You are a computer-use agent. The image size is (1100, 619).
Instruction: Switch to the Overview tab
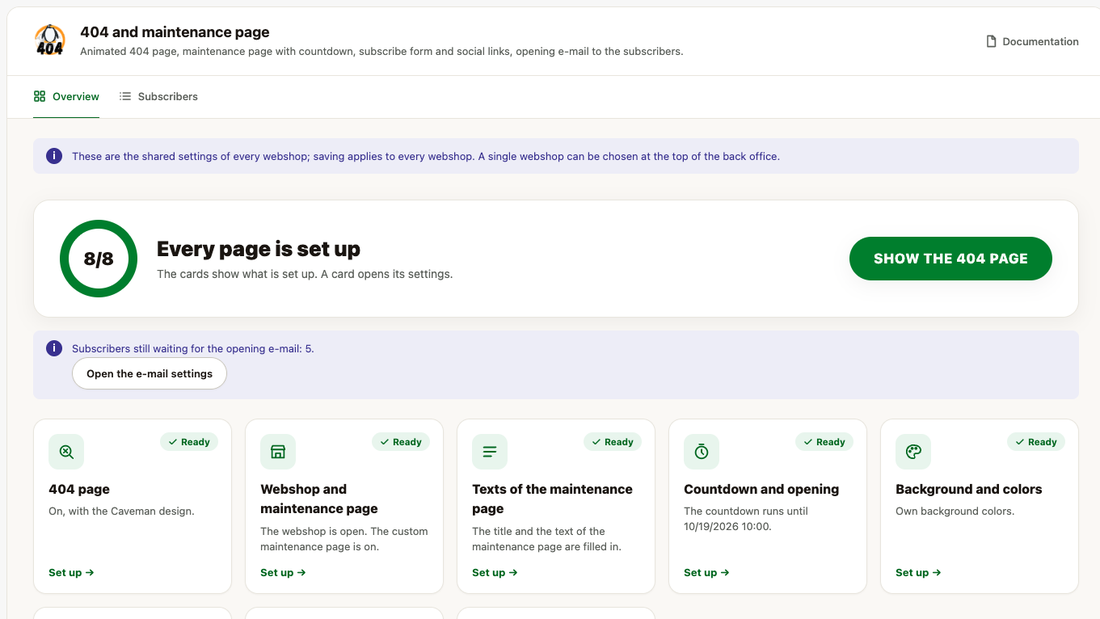tap(67, 96)
